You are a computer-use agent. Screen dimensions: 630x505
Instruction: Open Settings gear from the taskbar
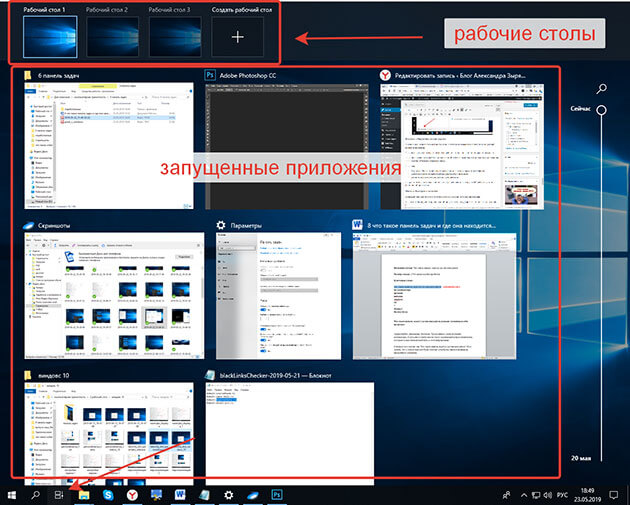(x=229, y=495)
